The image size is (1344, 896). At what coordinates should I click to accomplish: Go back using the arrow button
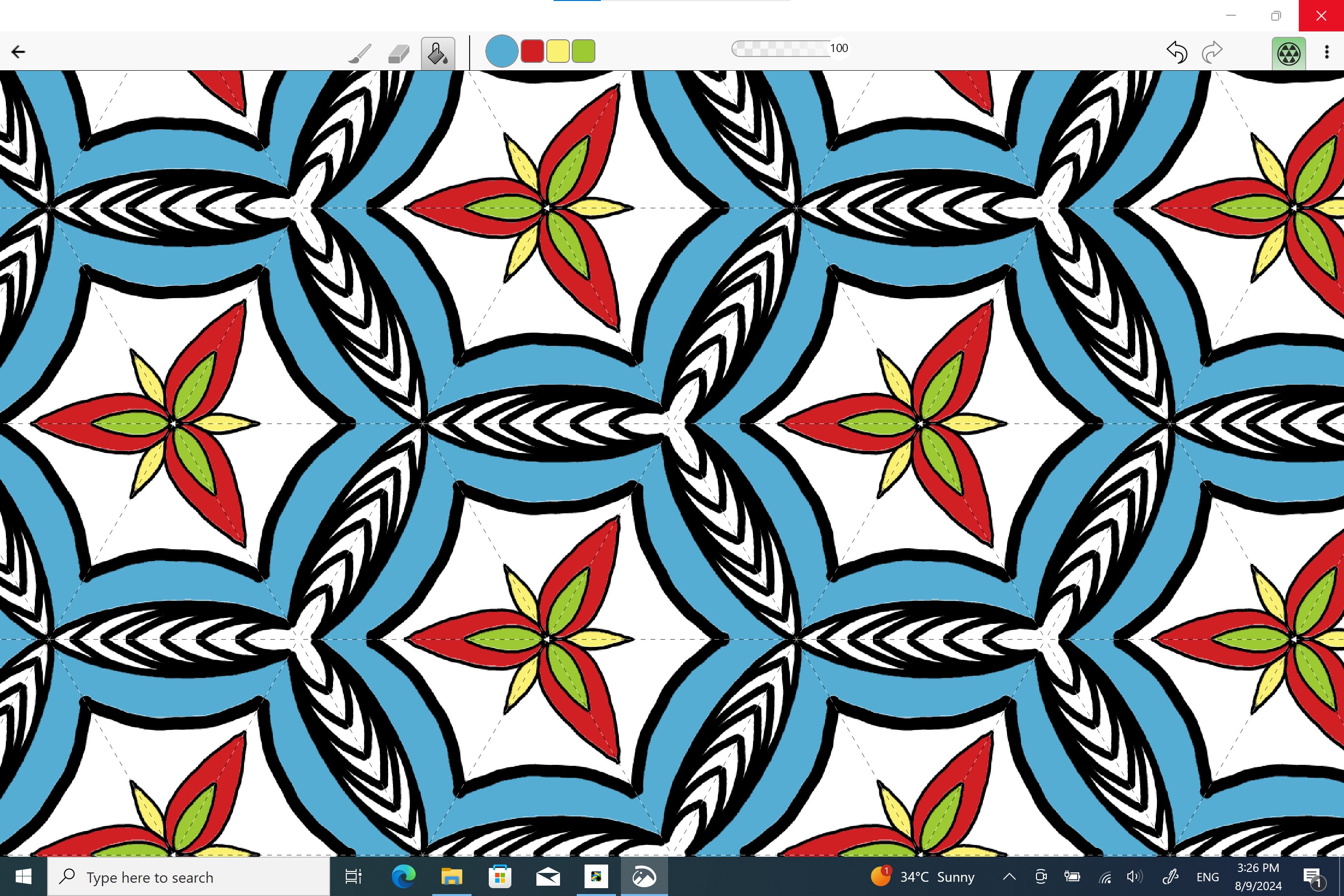coord(18,52)
